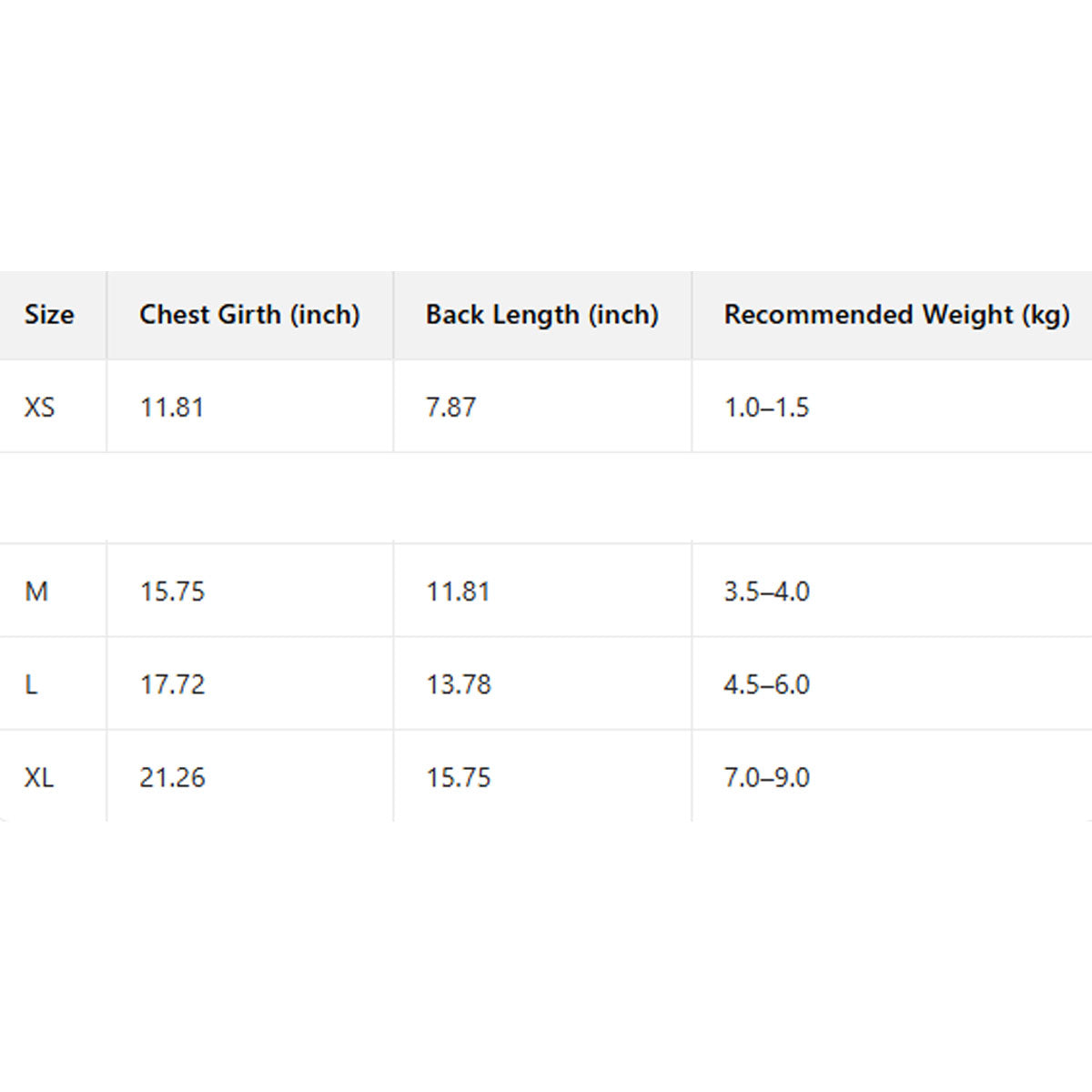Click the Recommended Weight (kg) header
This screenshot has height=1092, width=1092.
(896, 315)
